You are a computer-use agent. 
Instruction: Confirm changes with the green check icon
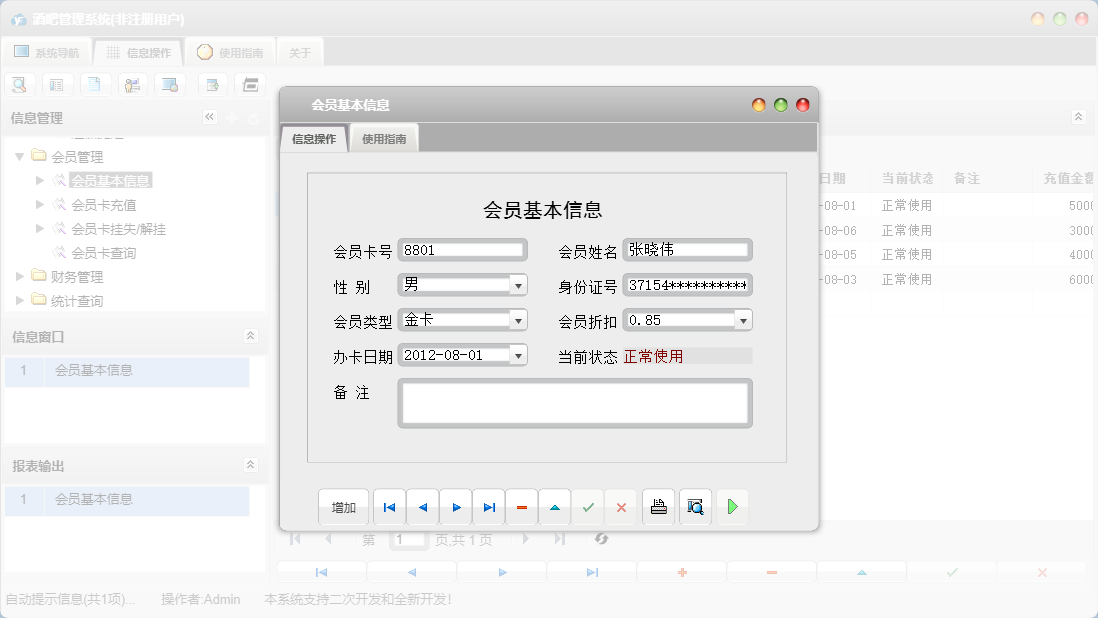(x=588, y=507)
